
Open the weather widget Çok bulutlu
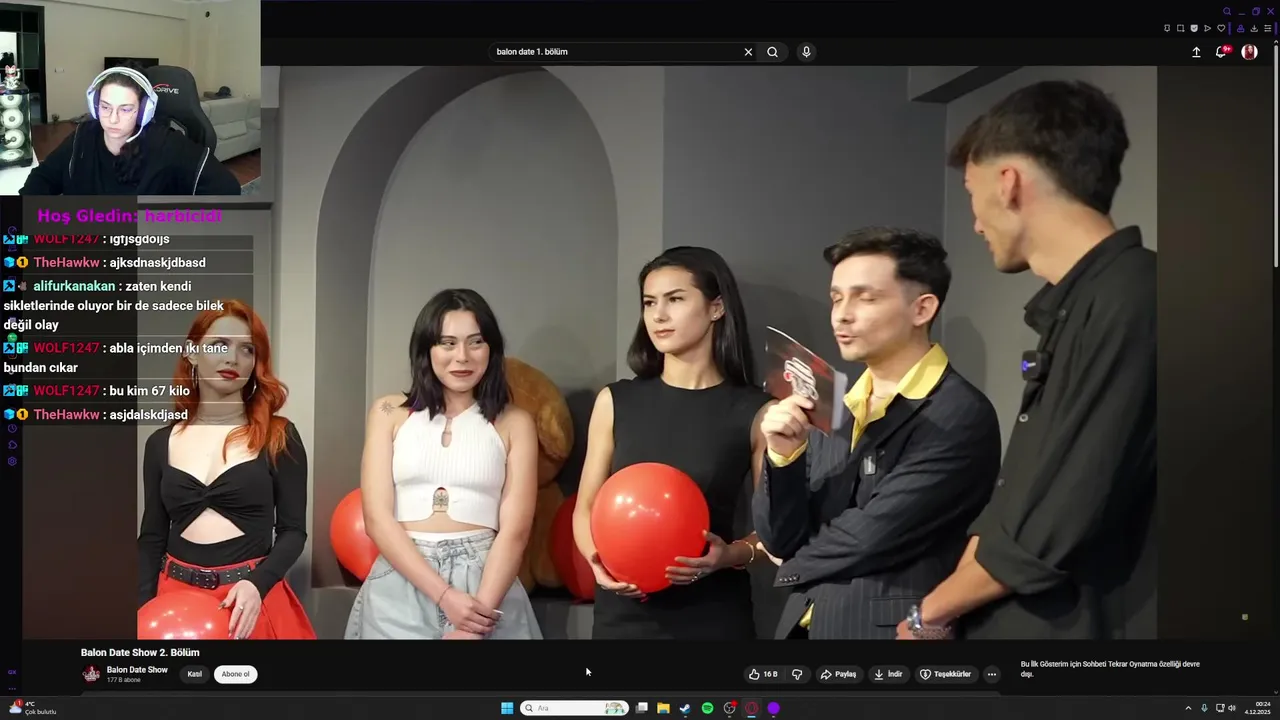pyautogui.click(x=32, y=708)
